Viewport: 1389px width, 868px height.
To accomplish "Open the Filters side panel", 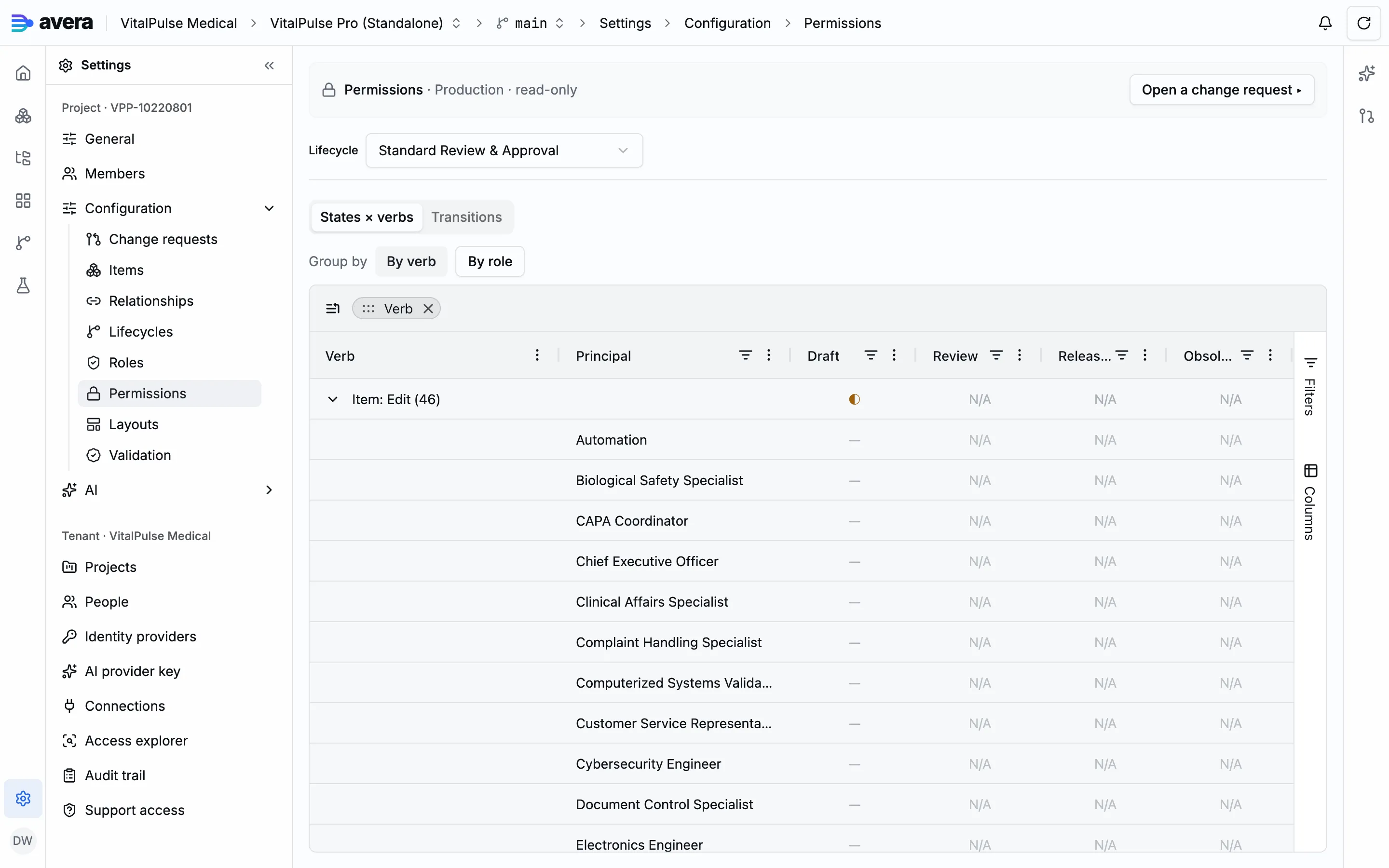I will pyautogui.click(x=1310, y=386).
